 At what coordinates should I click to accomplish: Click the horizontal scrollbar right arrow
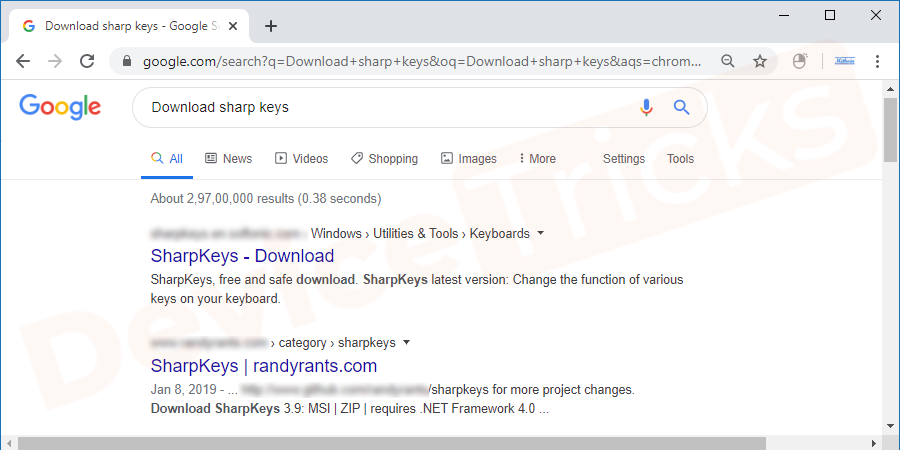[875, 444]
